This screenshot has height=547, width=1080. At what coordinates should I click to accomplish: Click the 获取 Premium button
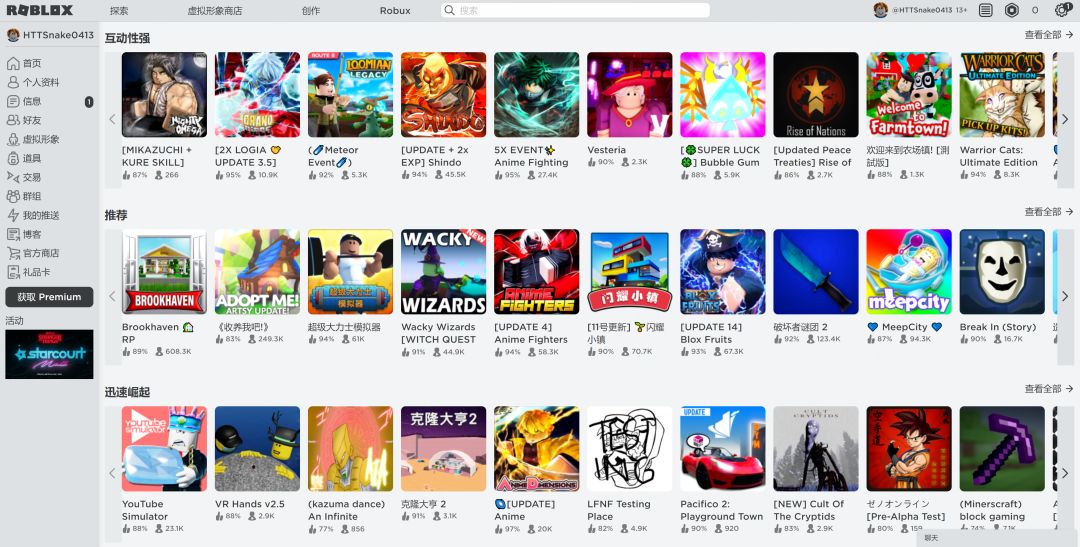(x=49, y=297)
